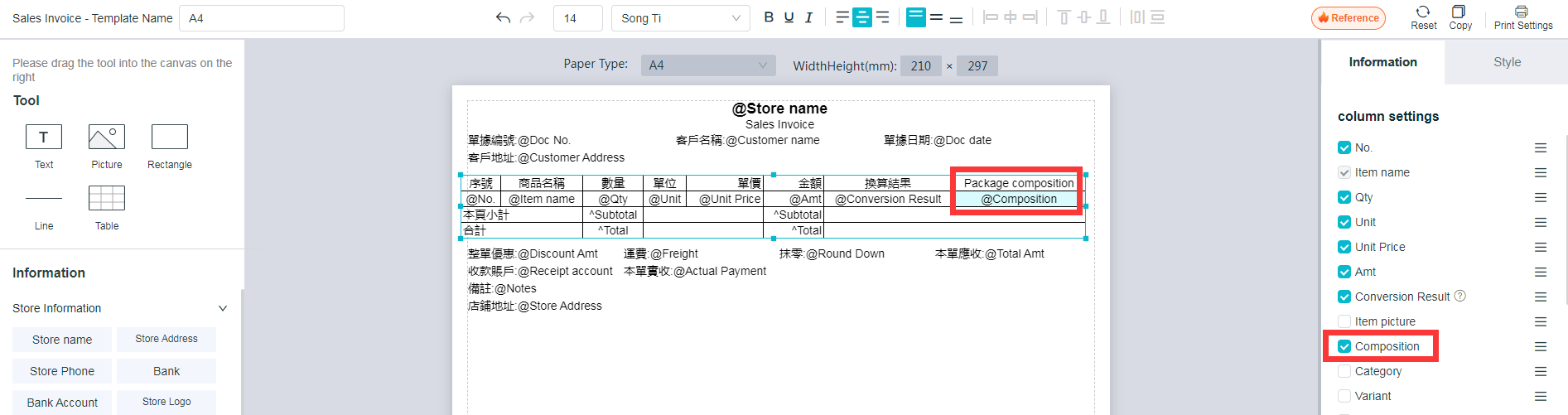Click the Undo arrow icon
The height and width of the screenshot is (415, 1568).
(503, 17)
